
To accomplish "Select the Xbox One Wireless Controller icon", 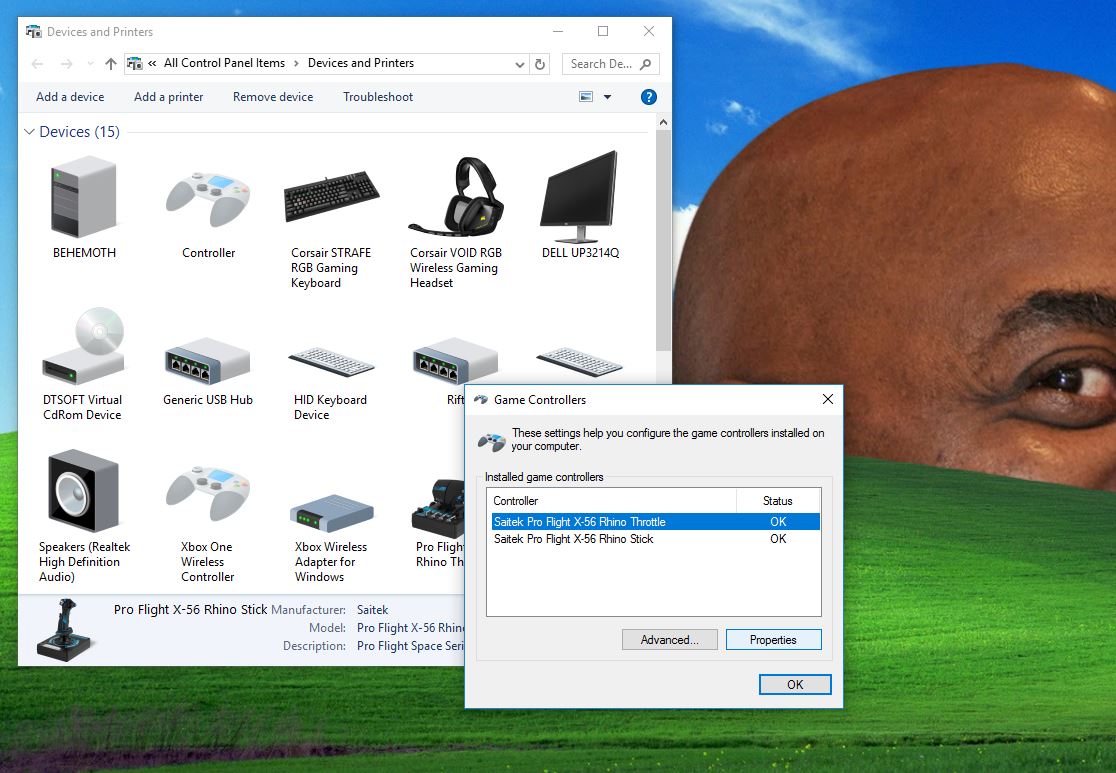I will (208, 493).
